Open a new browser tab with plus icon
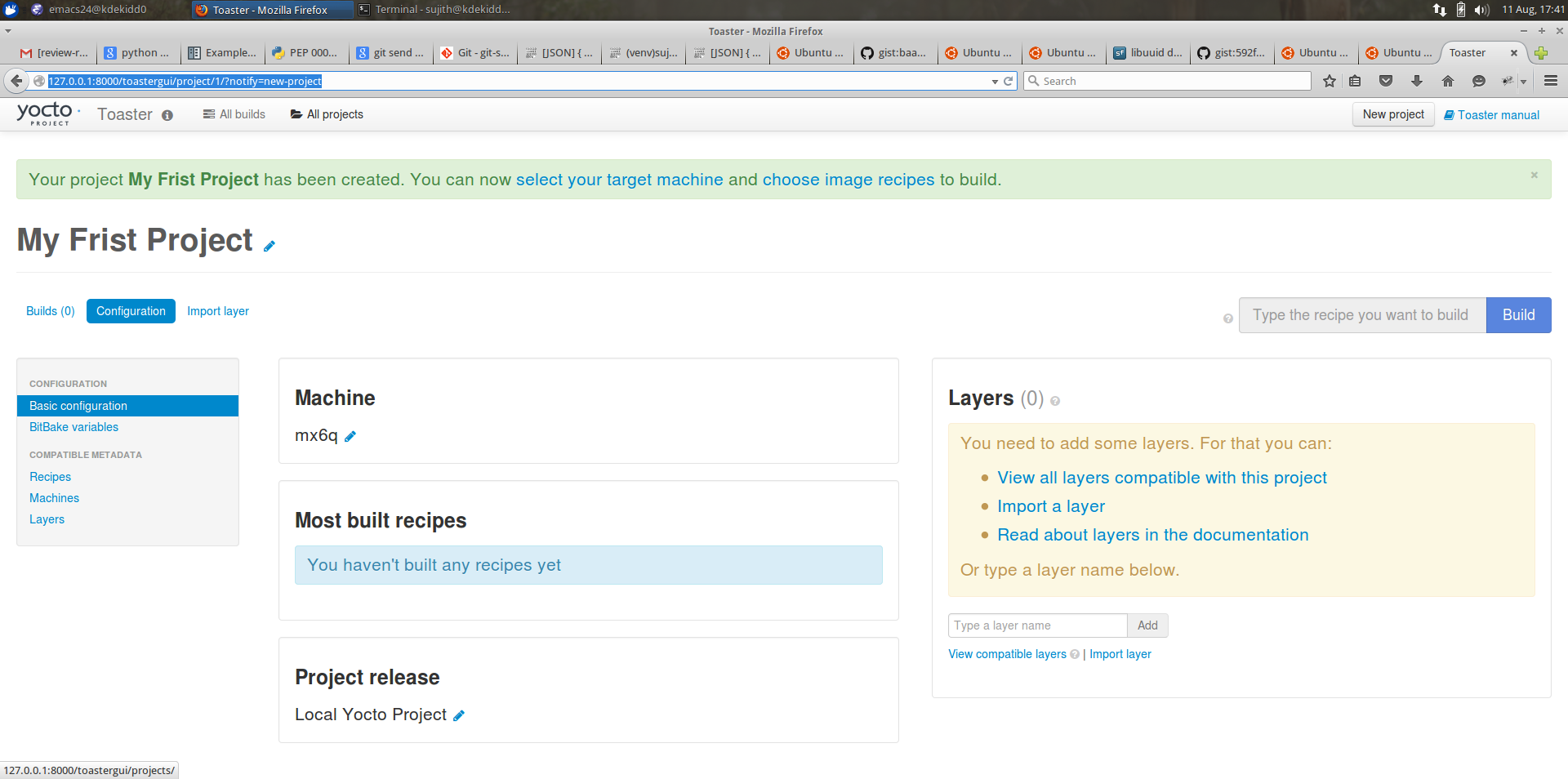 (x=1541, y=53)
